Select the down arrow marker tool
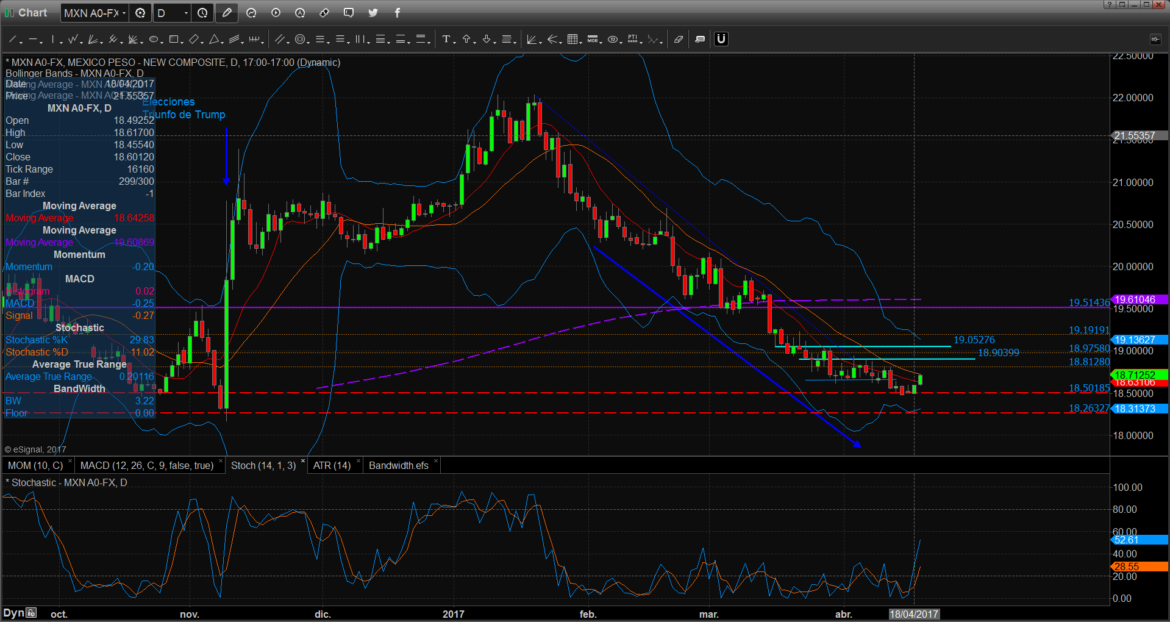This screenshot has height=622, width=1170. pos(487,39)
